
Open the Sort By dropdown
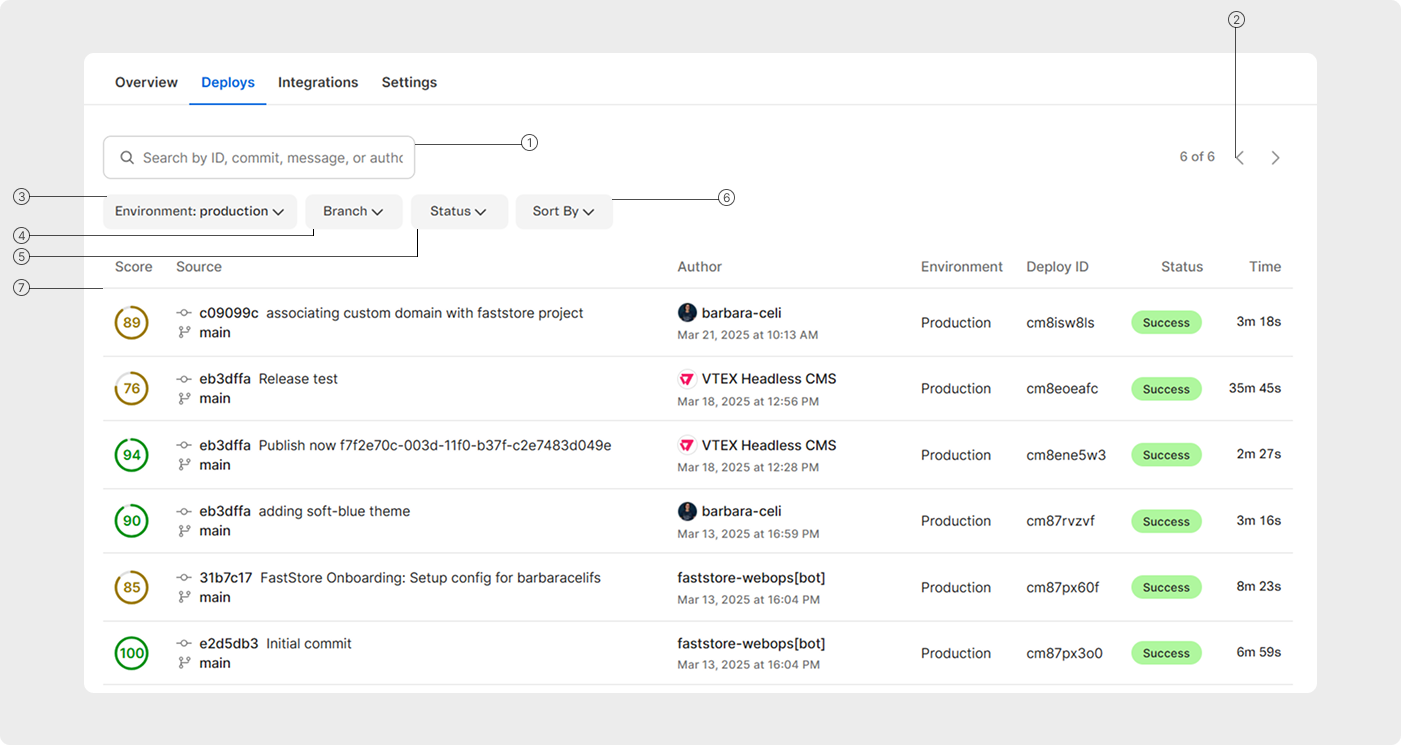564,212
